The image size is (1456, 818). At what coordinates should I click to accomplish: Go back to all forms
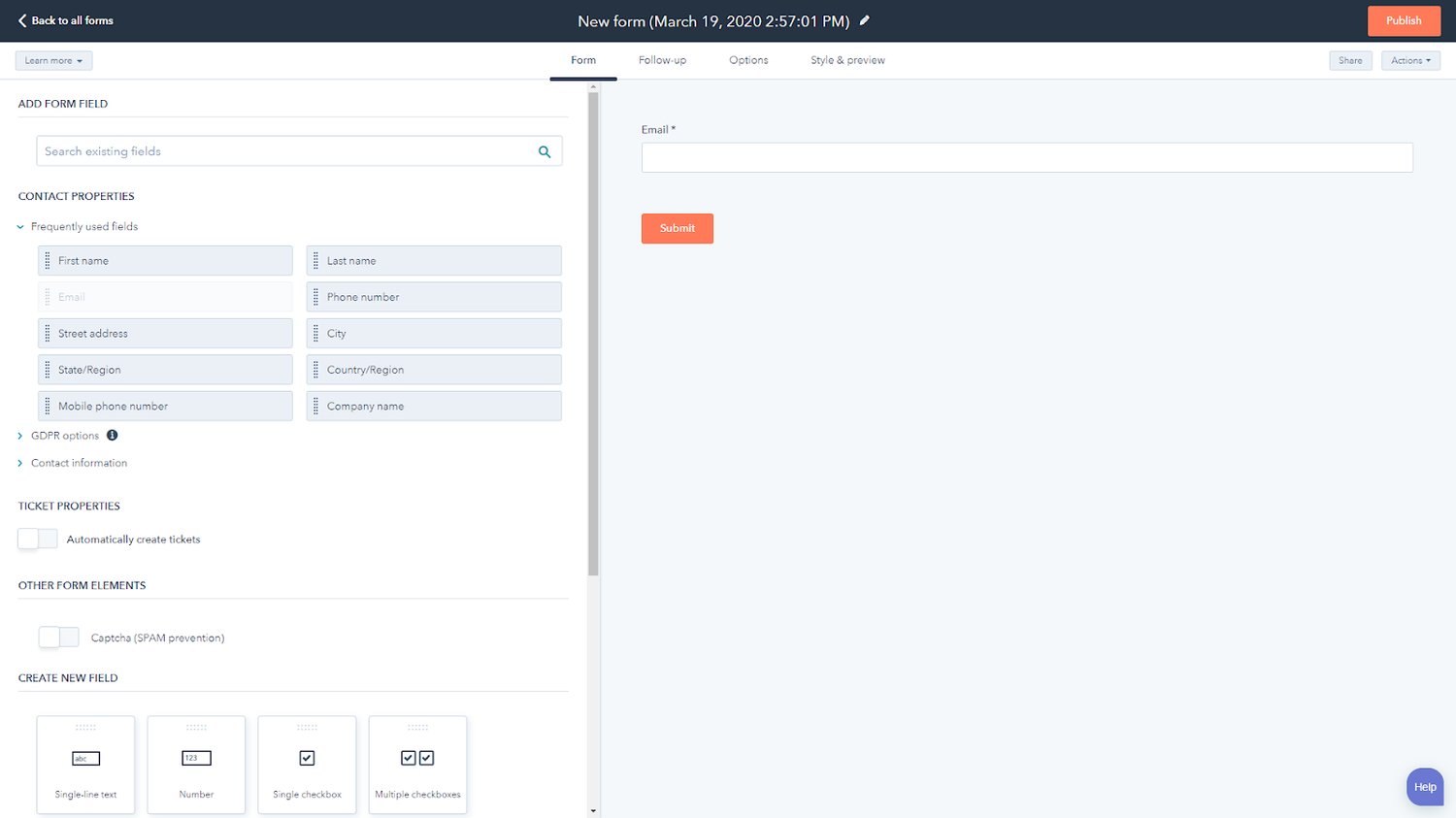[65, 20]
